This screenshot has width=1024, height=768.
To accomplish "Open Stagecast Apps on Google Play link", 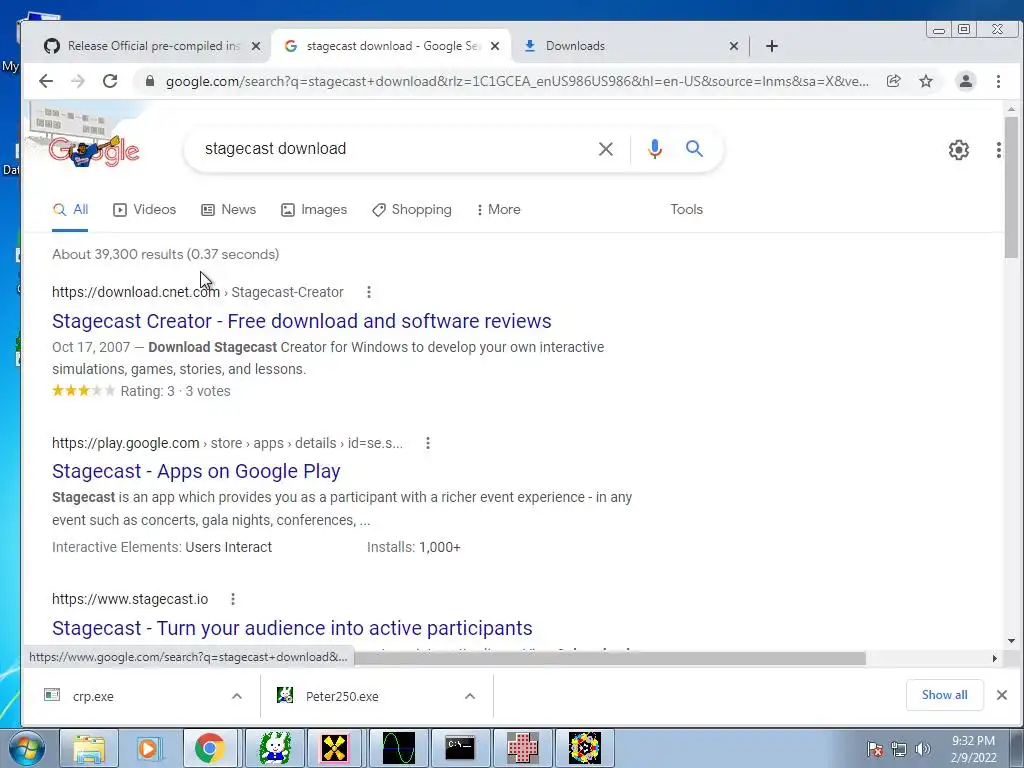I will pyautogui.click(x=196, y=471).
